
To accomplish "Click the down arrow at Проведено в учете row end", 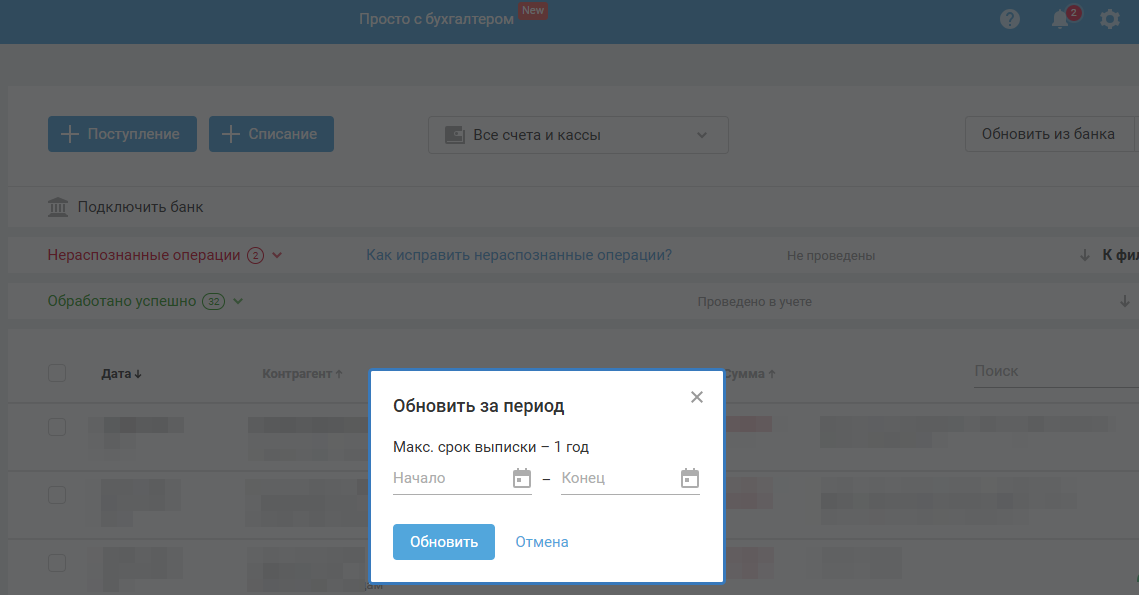I will (x=1124, y=301).
